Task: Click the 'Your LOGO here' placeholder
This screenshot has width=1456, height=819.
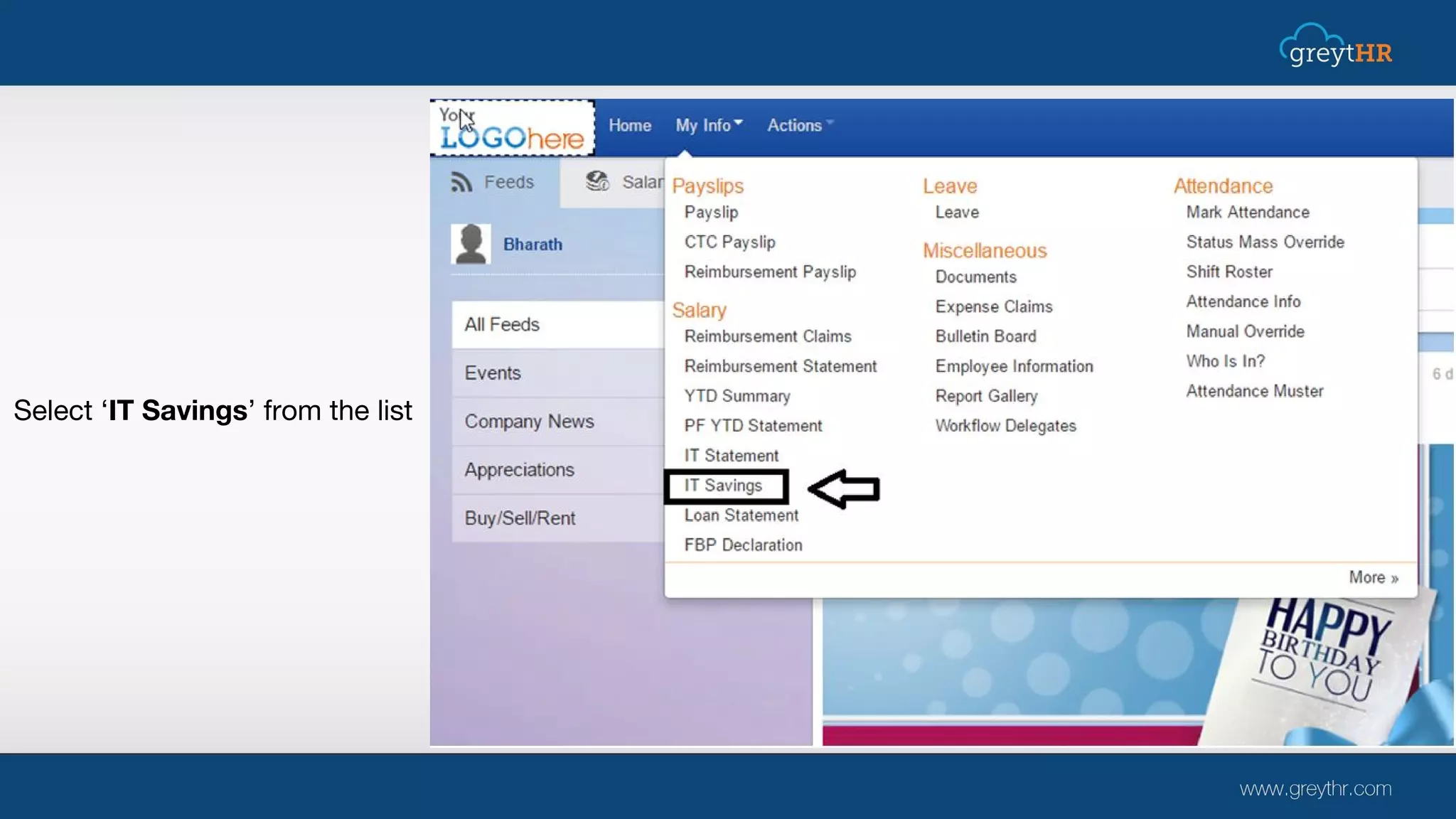Action: coord(512,128)
